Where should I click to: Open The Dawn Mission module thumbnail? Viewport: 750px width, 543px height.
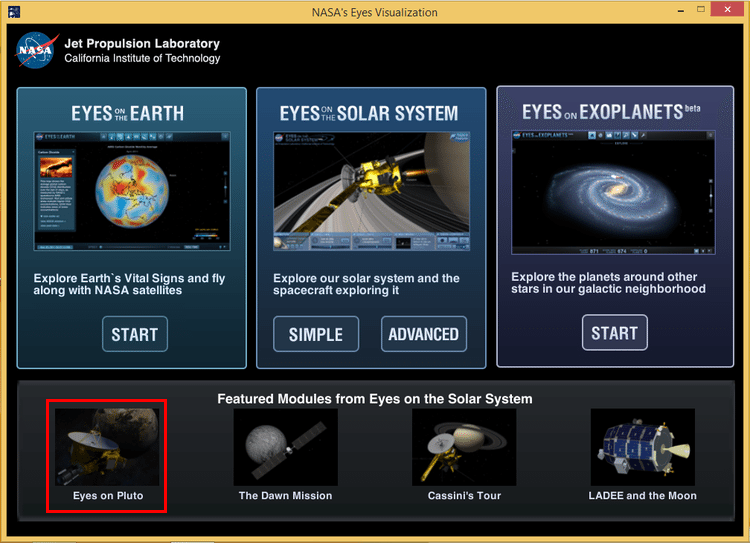click(x=286, y=447)
